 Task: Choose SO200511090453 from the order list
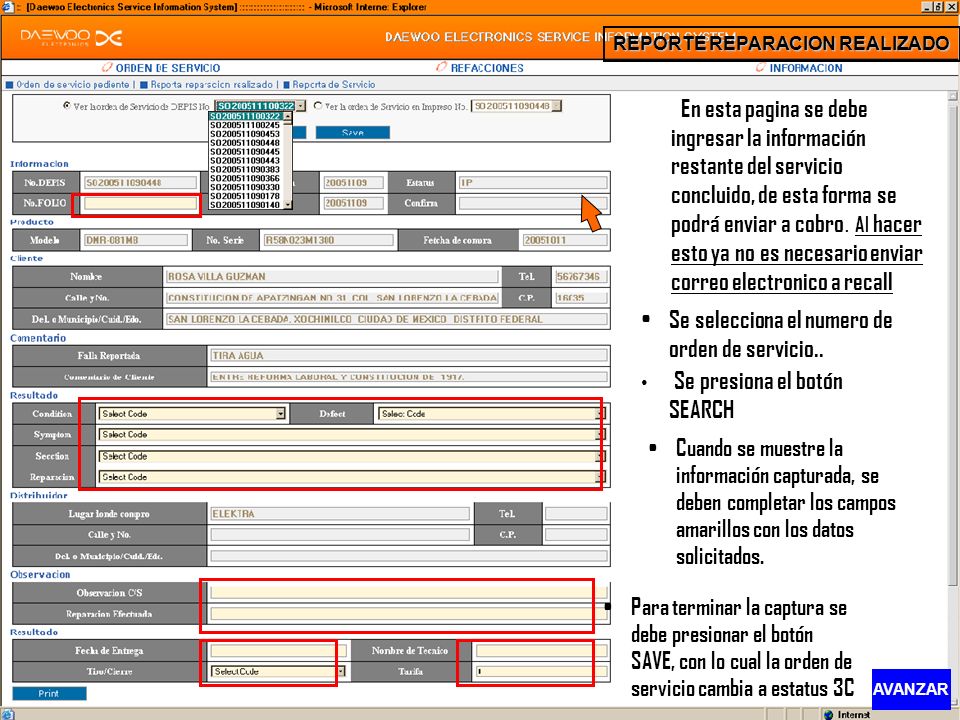point(245,133)
